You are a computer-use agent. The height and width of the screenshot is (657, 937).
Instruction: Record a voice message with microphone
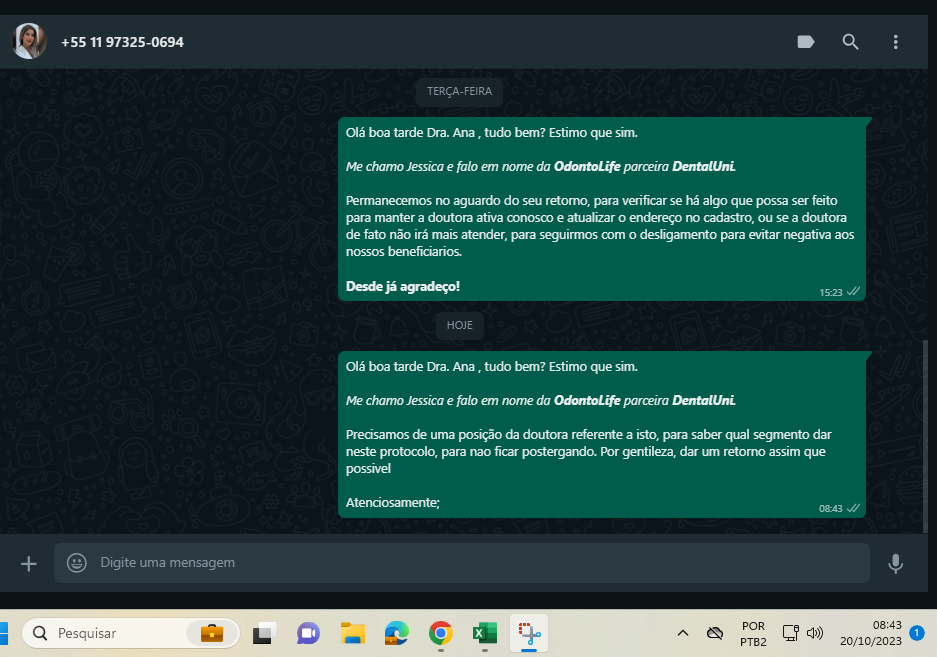tap(895, 563)
